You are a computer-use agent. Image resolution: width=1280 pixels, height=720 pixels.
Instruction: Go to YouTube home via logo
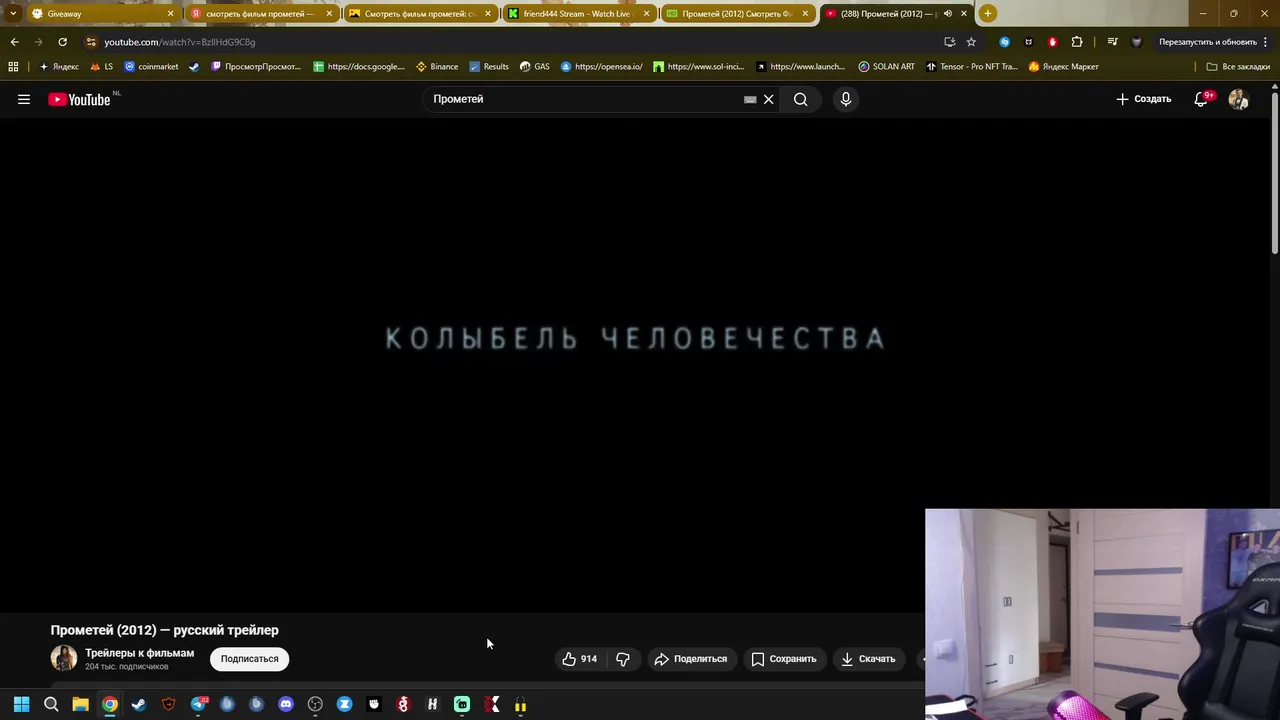pyautogui.click(x=79, y=99)
